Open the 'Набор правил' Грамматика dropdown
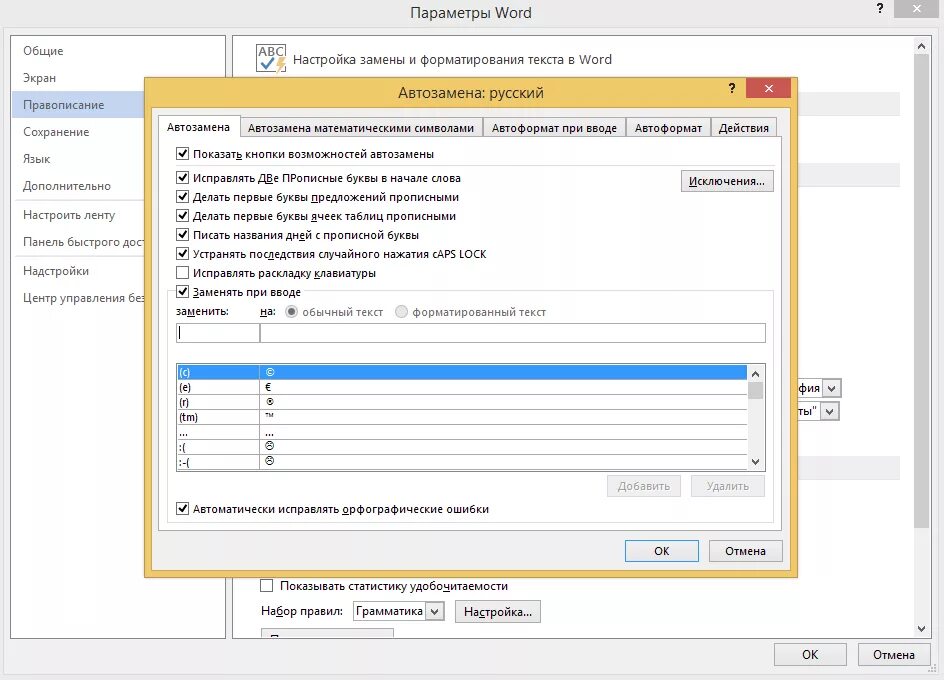944x680 pixels. click(435, 612)
